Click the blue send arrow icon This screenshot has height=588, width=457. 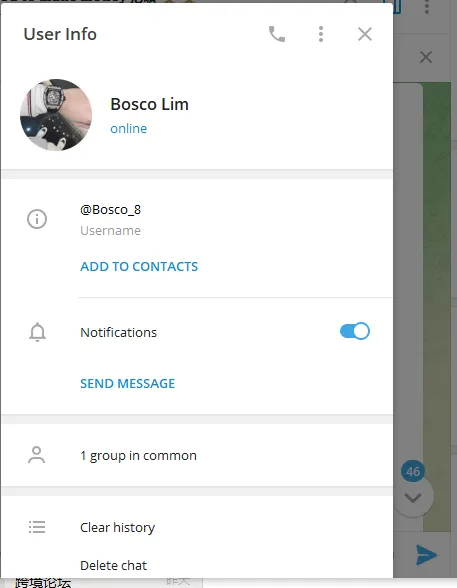[427, 555]
